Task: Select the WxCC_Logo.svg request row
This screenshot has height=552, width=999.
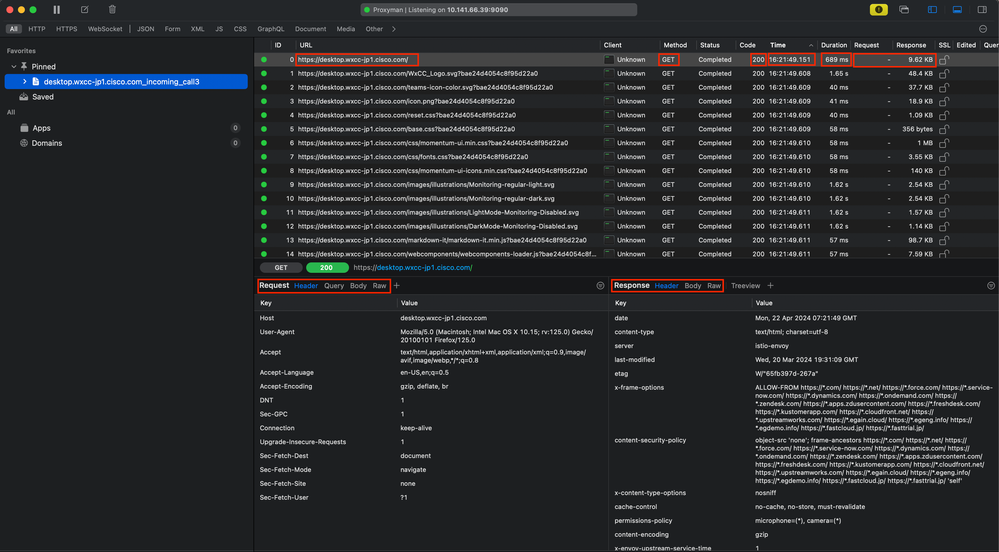Action: 626,73
